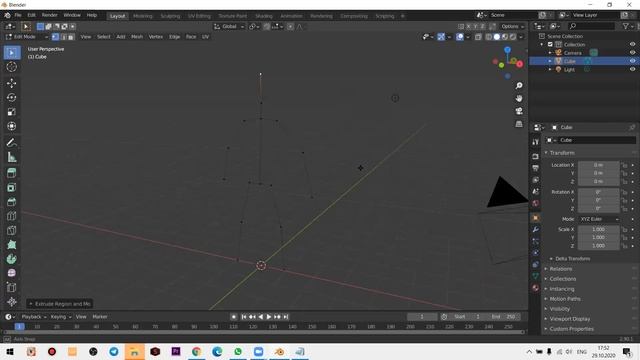Open the Mesh menu
This screenshot has width=640, height=360.
coord(137,37)
